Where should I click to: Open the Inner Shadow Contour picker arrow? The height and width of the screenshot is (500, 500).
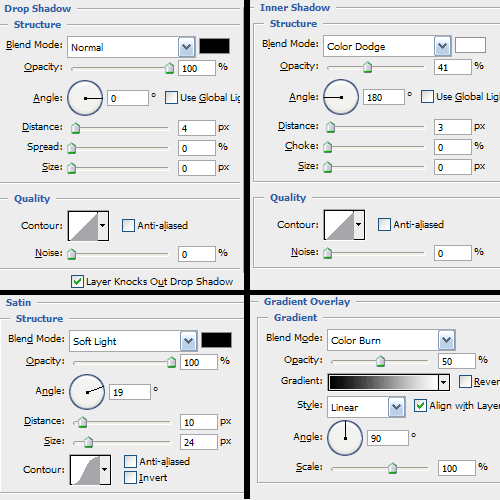tap(359, 225)
